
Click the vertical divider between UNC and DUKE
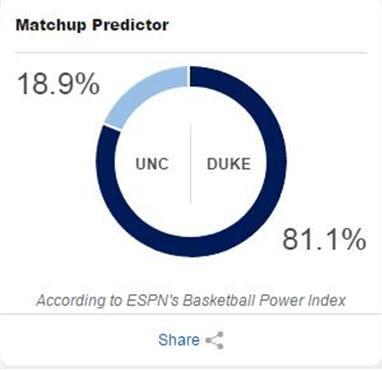coord(190,163)
